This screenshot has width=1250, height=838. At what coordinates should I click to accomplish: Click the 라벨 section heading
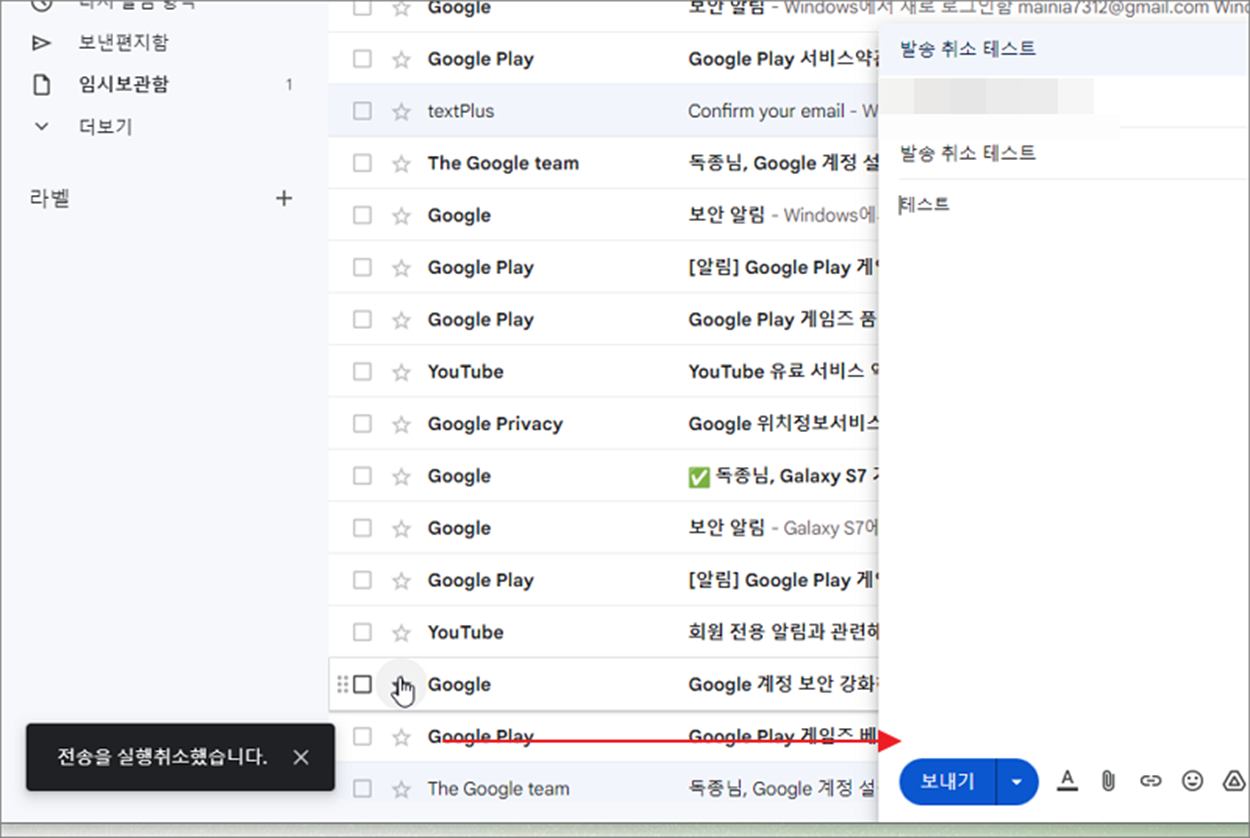pyautogui.click(x=49, y=198)
